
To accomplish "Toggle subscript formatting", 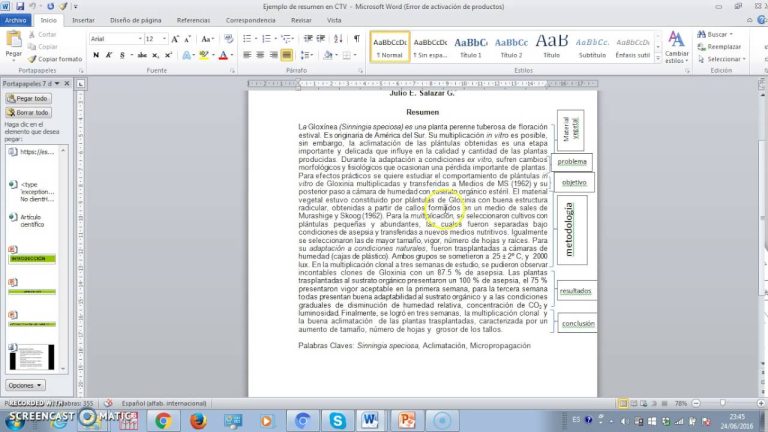I will (155, 55).
